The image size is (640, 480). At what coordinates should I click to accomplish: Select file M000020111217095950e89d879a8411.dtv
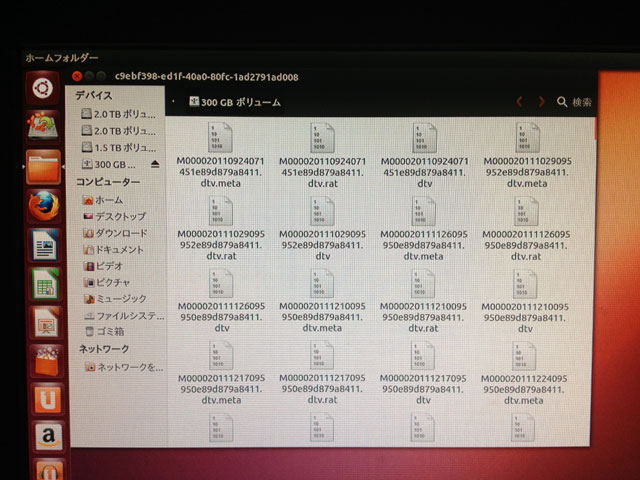(x=423, y=372)
